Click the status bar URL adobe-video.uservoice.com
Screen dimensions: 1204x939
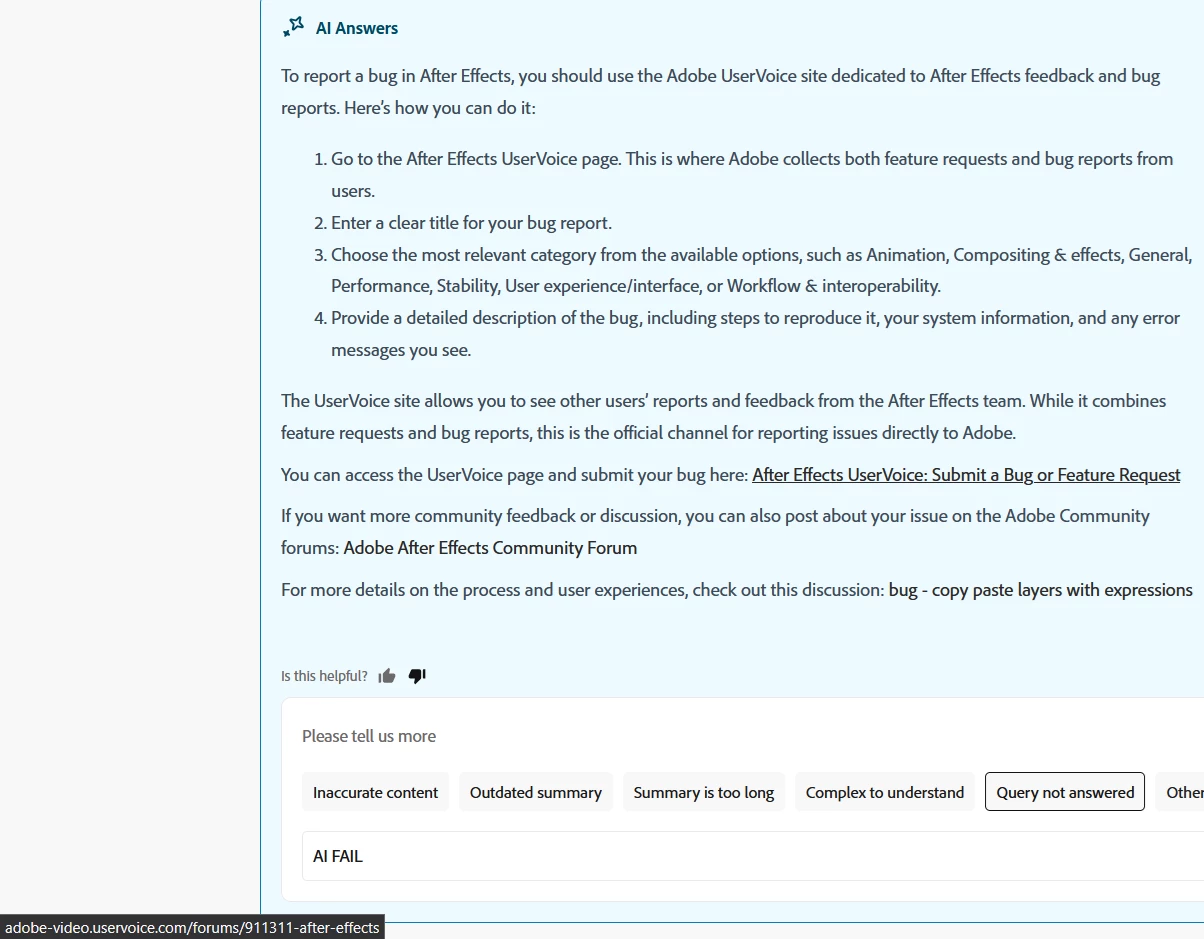(x=192, y=928)
